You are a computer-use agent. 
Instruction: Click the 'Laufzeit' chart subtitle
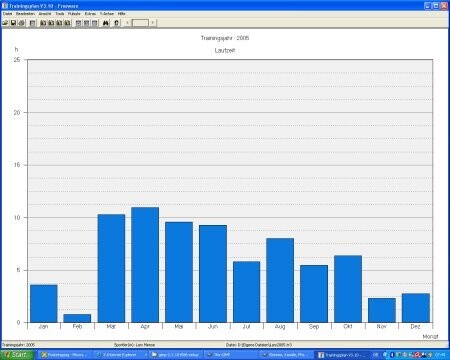click(x=225, y=50)
